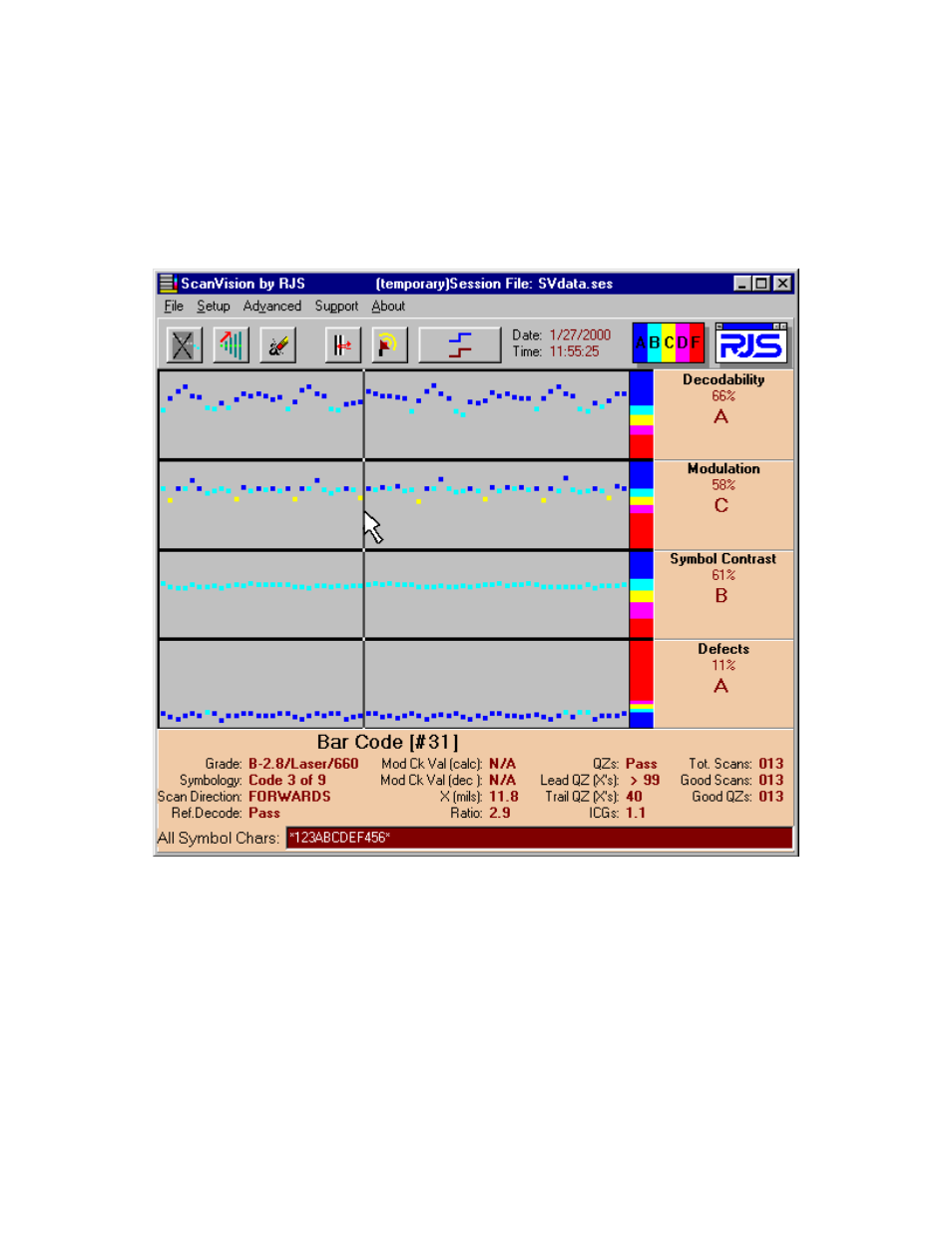952x1233 pixels.
Task: Open the File menu
Action: [174, 307]
